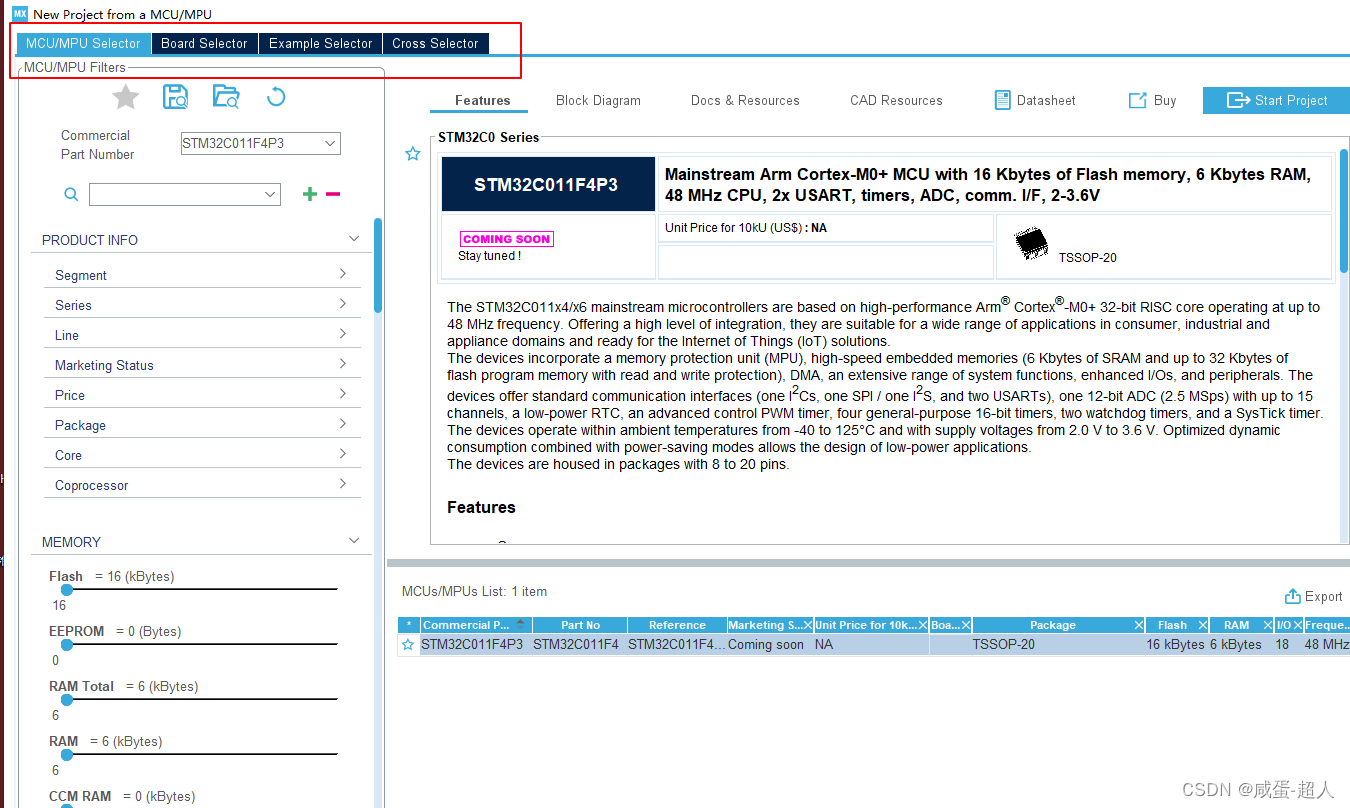
Task: Click the COMING SOON badge
Action: coord(506,239)
